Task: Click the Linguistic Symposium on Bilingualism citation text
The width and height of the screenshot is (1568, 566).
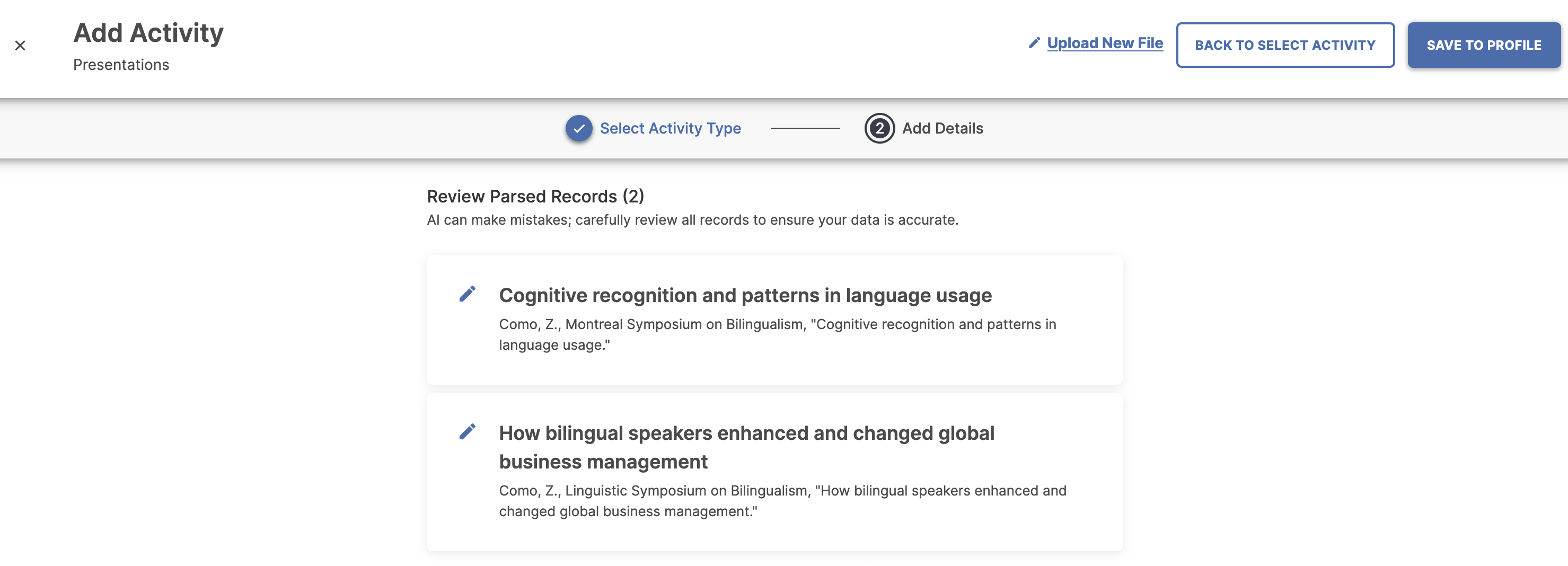Action: pos(782,501)
